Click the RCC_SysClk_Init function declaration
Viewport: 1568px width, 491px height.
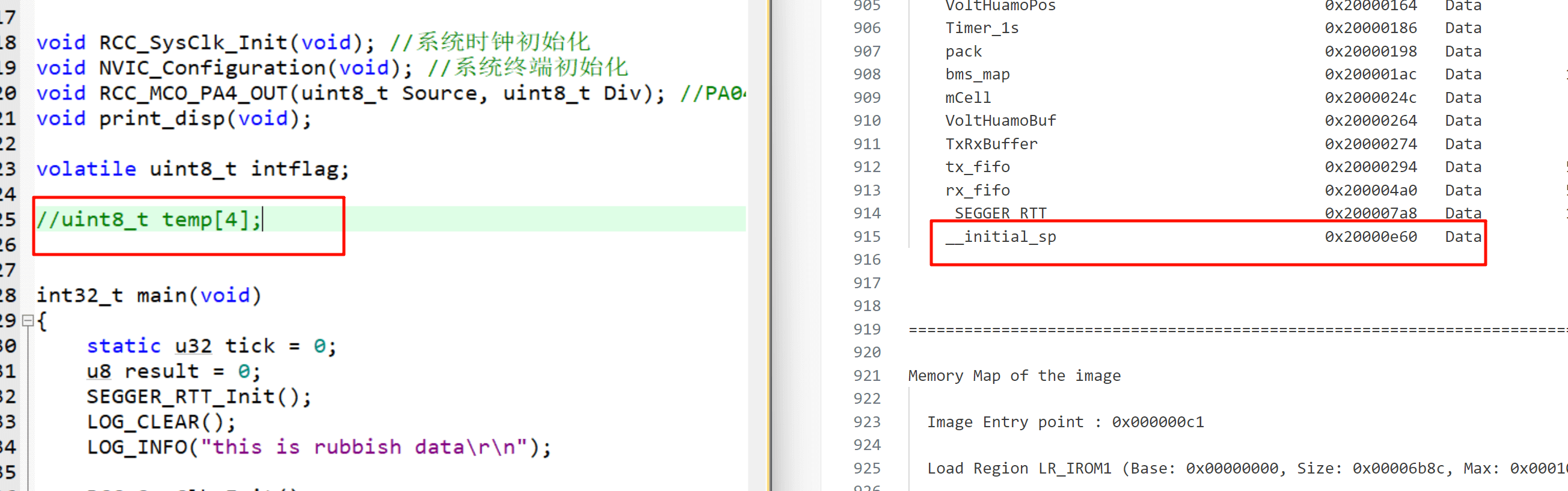pos(193,43)
